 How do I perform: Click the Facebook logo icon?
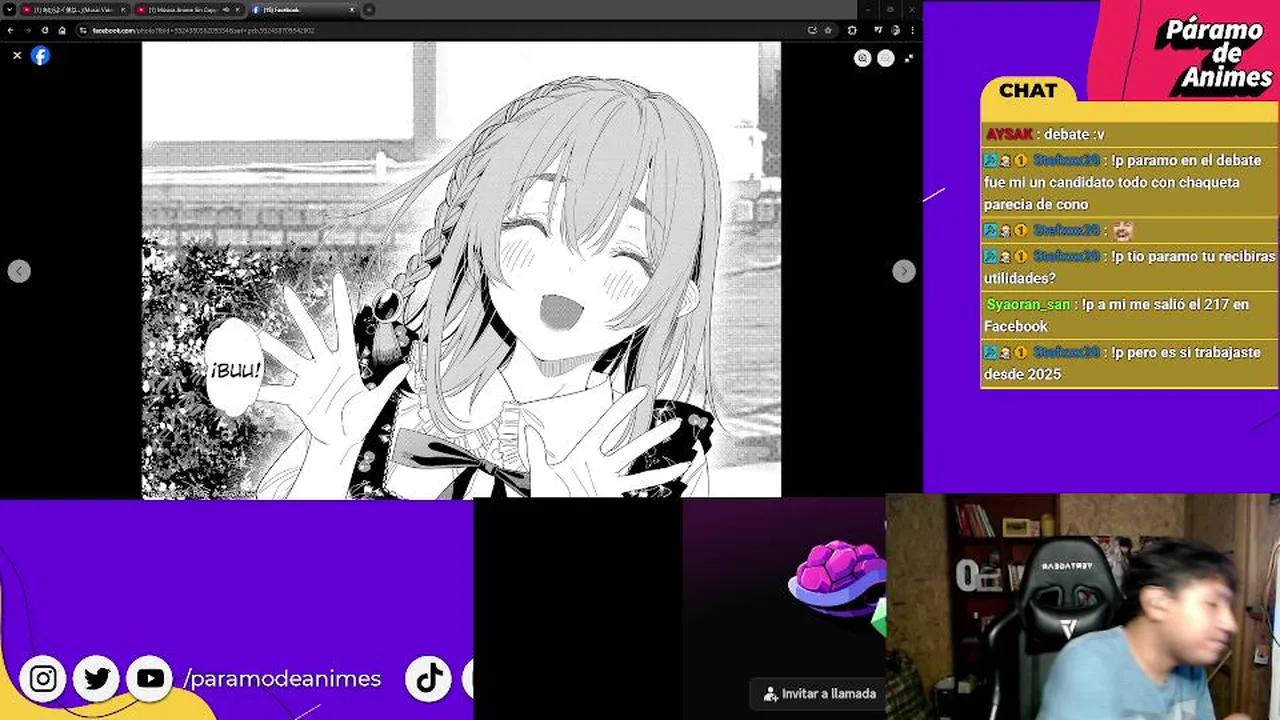(x=40, y=56)
